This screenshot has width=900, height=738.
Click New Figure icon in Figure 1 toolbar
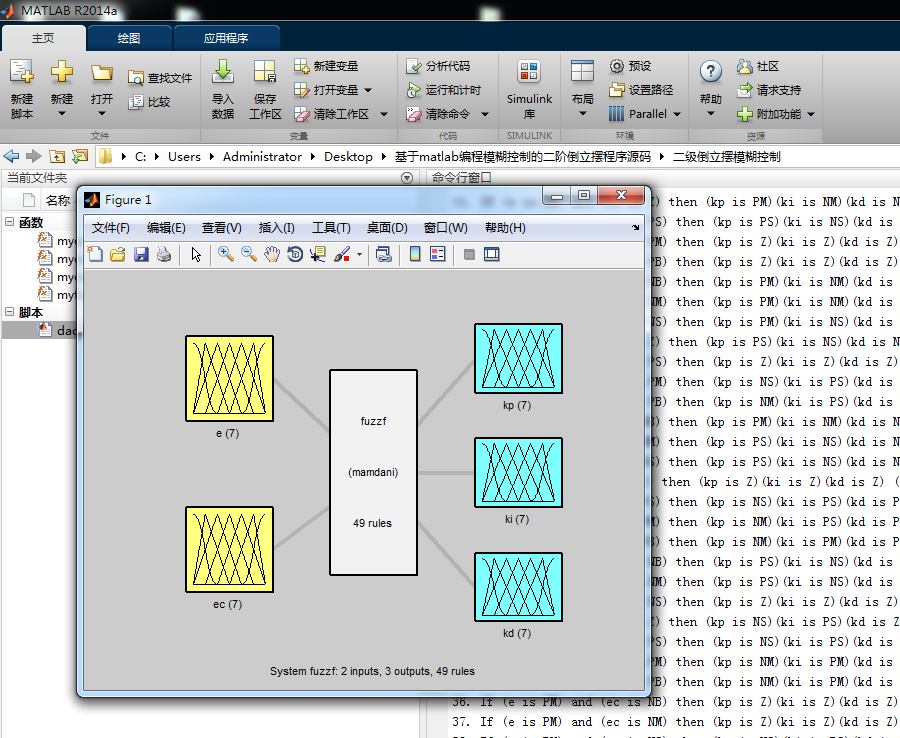pyautogui.click(x=95, y=254)
